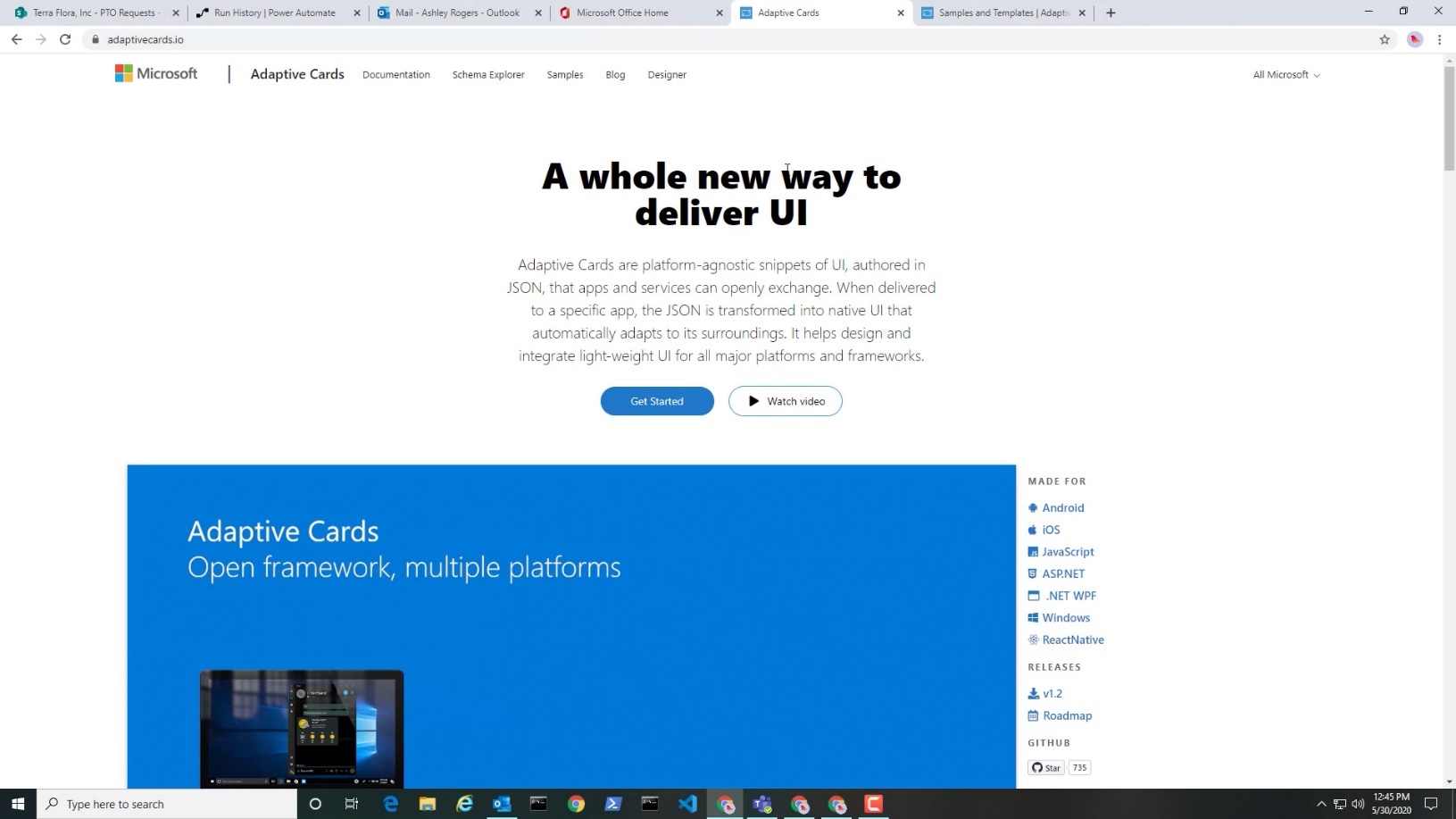Open Internet Explorer from the taskbar
Screen dimensions: 1456x819
[x=464, y=804]
